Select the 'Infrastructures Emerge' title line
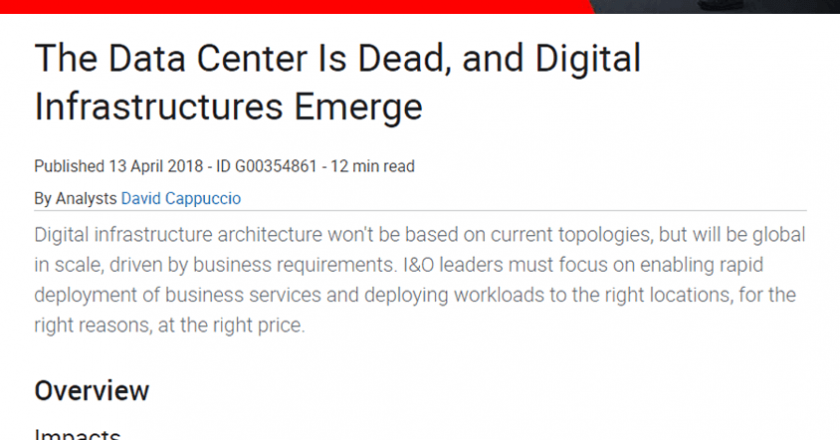The height and width of the screenshot is (440, 840). [229, 107]
